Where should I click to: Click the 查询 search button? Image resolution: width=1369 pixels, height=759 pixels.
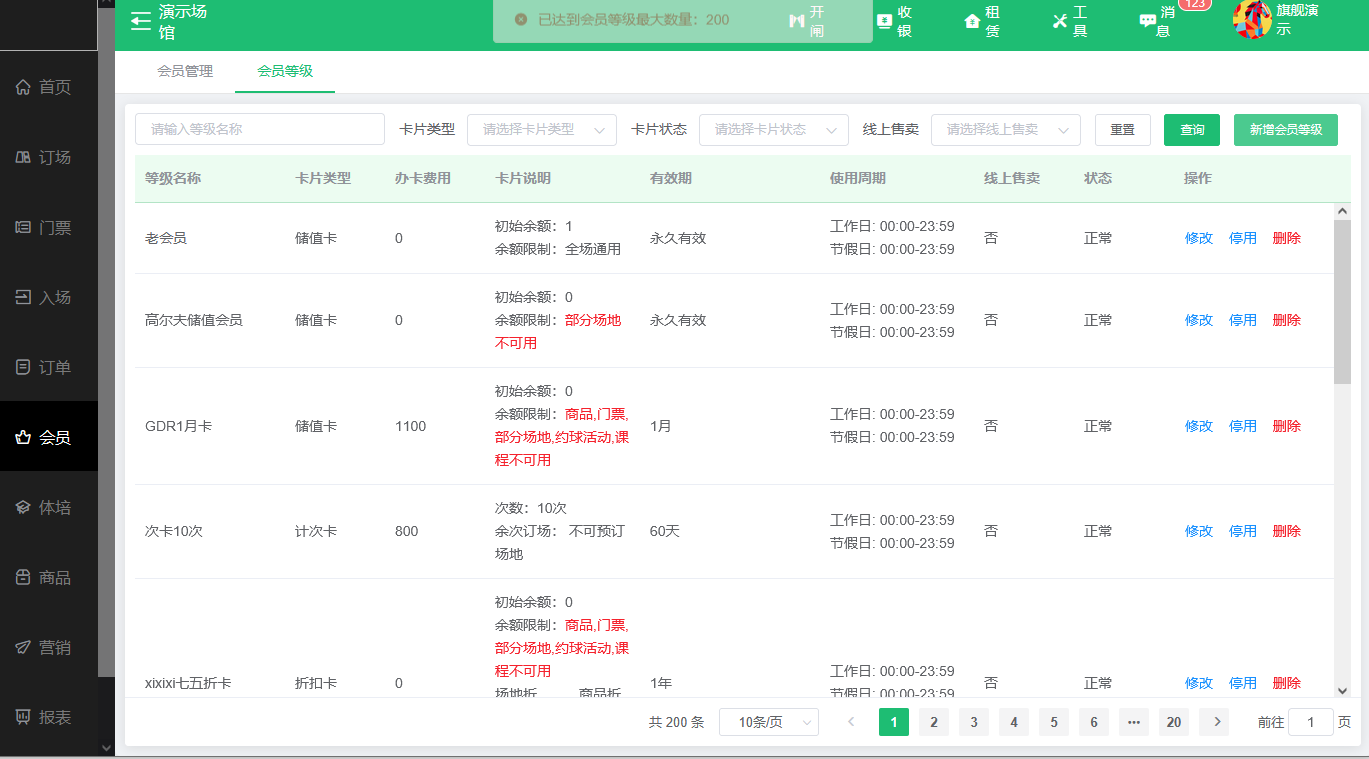coord(1192,130)
